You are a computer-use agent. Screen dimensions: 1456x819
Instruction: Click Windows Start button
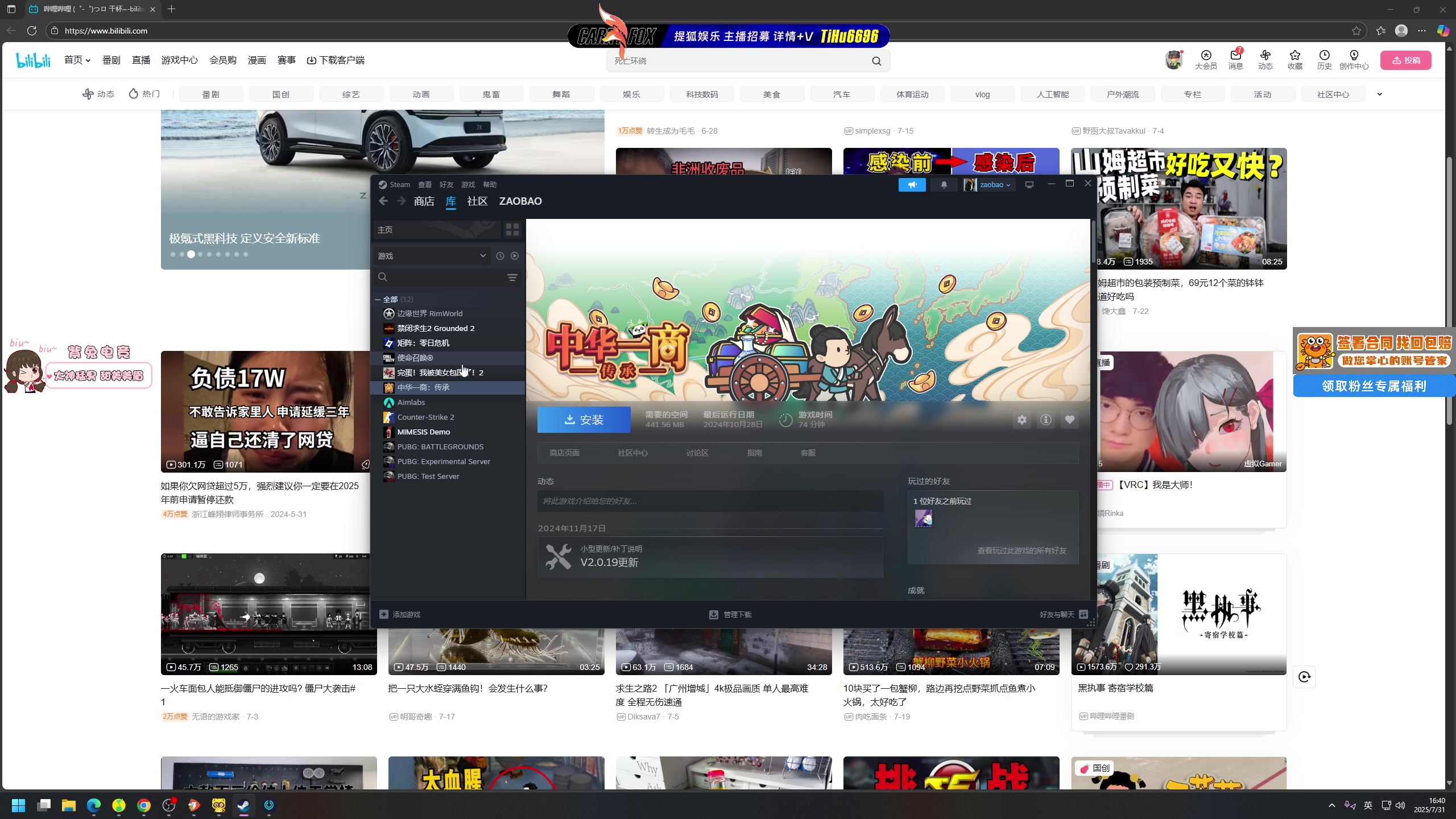pyautogui.click(x=19, y=805)
